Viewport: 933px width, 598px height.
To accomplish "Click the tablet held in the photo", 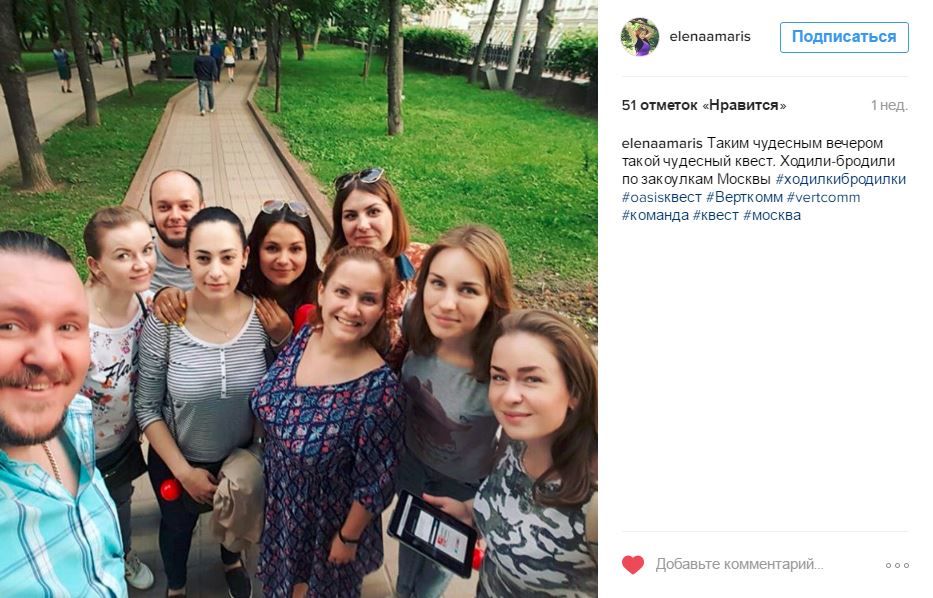I will coord(433,532).
